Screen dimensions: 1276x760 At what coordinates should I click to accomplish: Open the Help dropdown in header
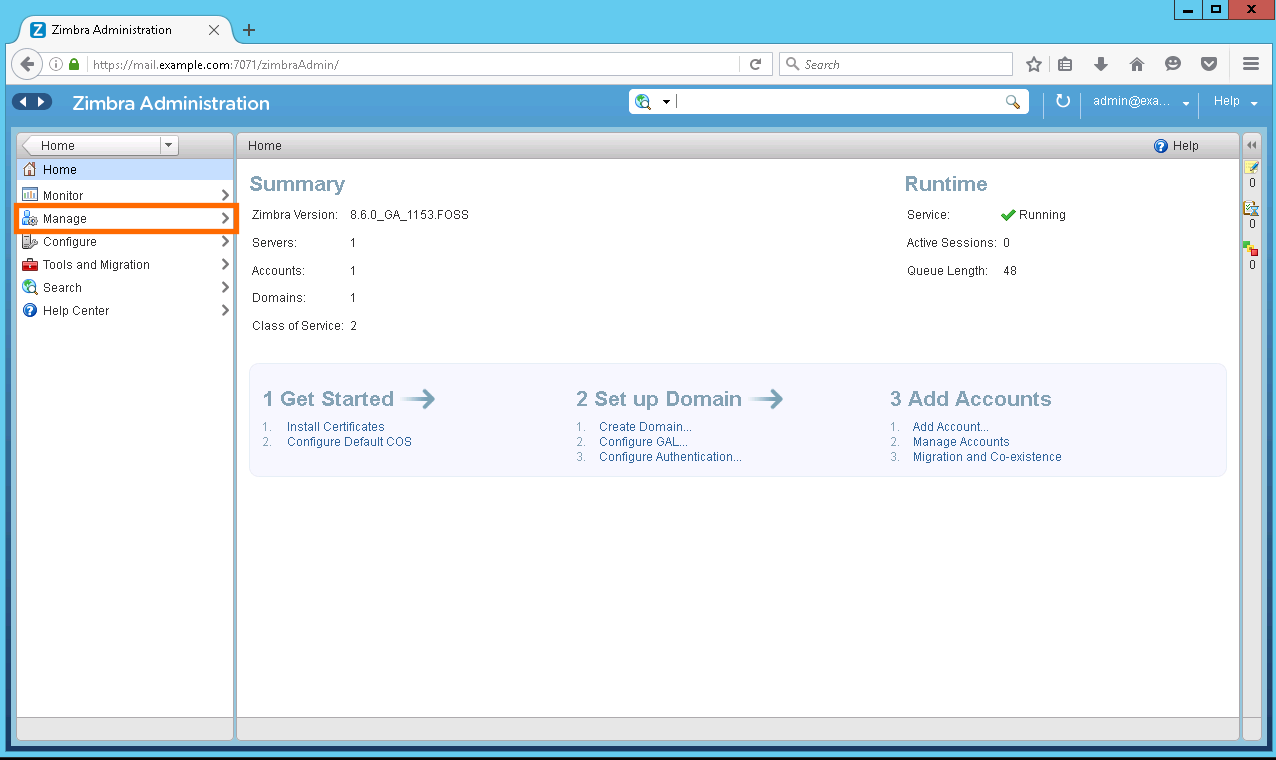point(1235,102)
